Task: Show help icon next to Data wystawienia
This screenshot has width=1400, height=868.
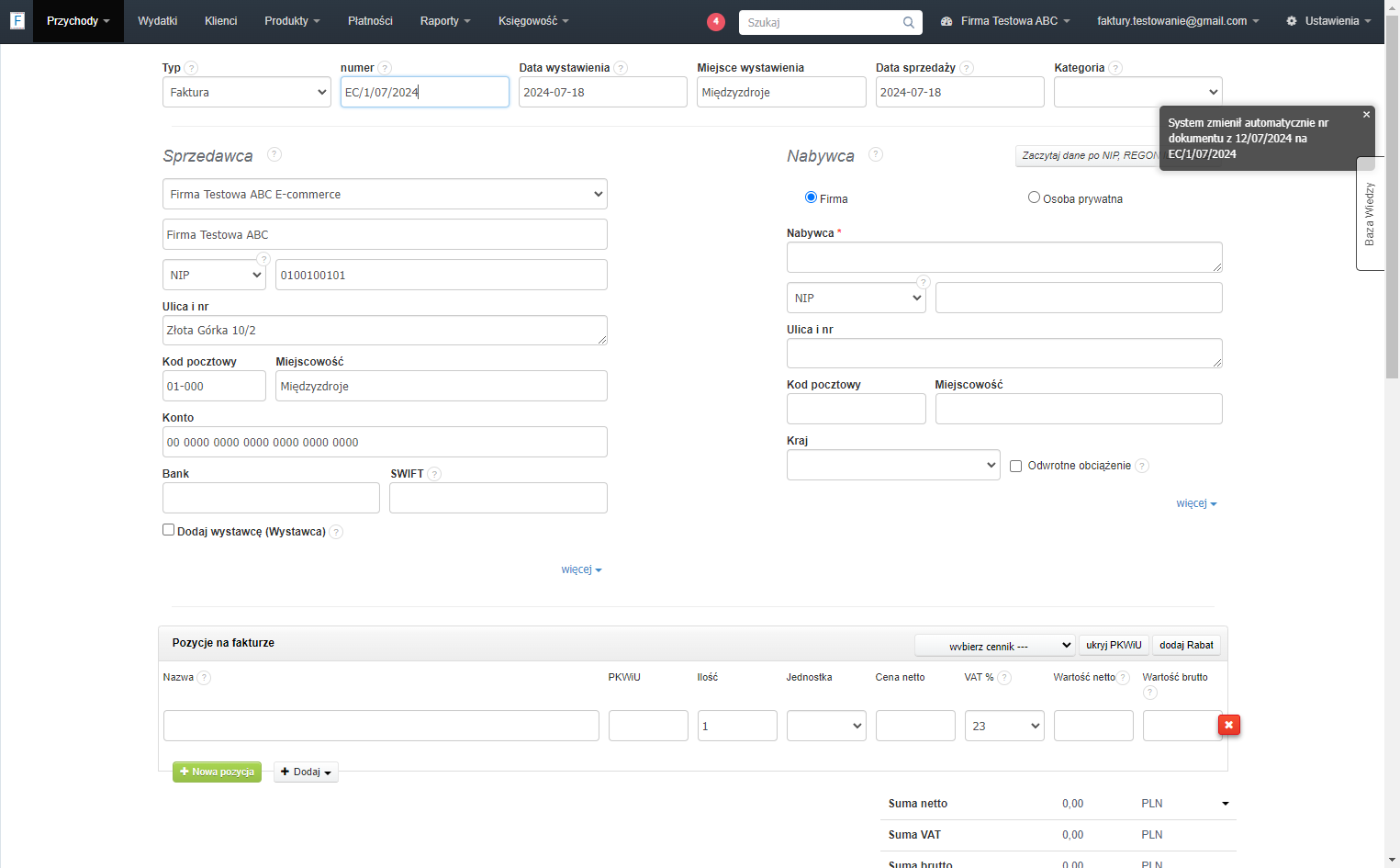Action: pos(621,68)
